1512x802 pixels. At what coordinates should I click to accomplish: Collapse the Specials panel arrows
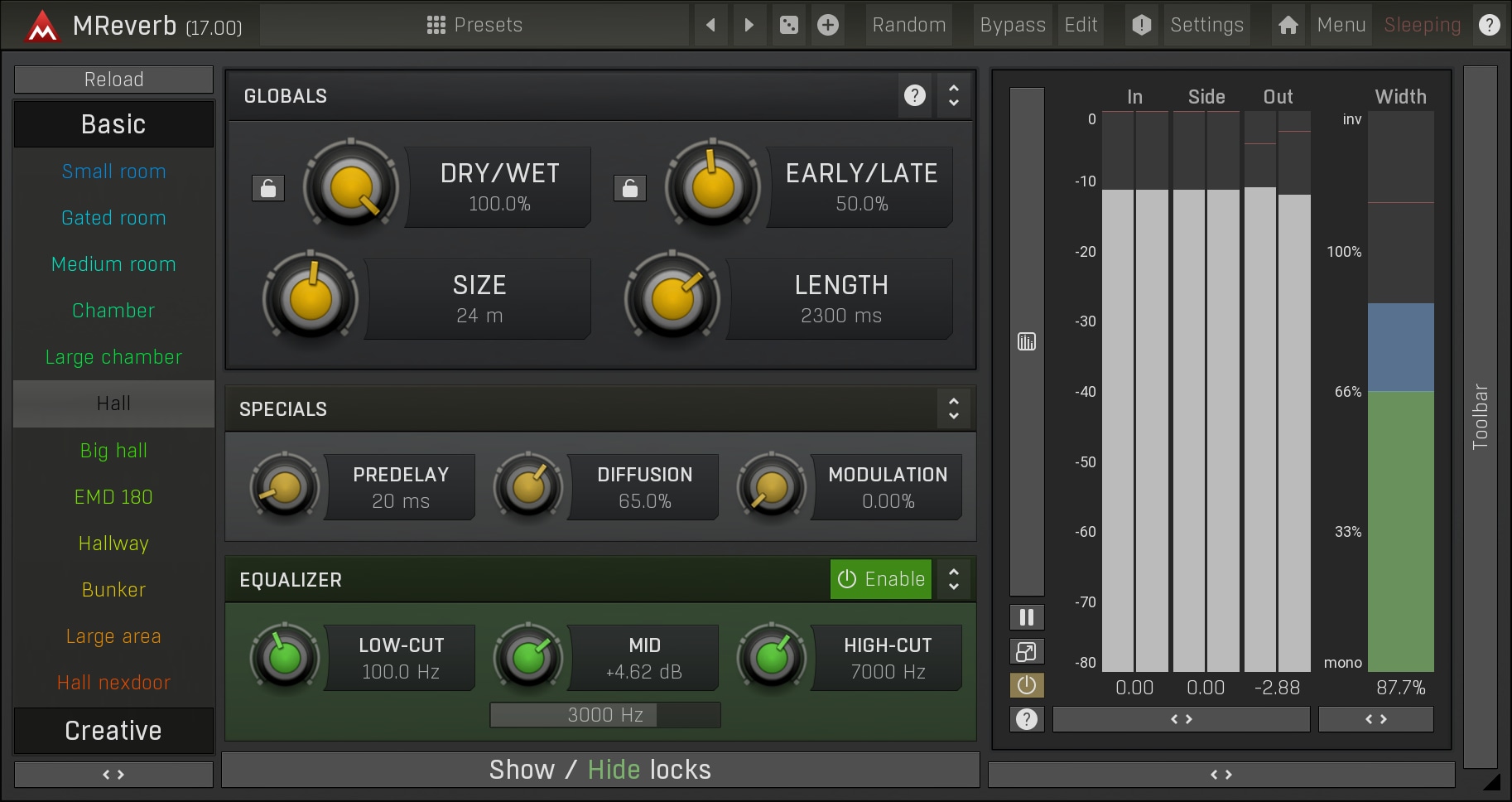point(954,408)
